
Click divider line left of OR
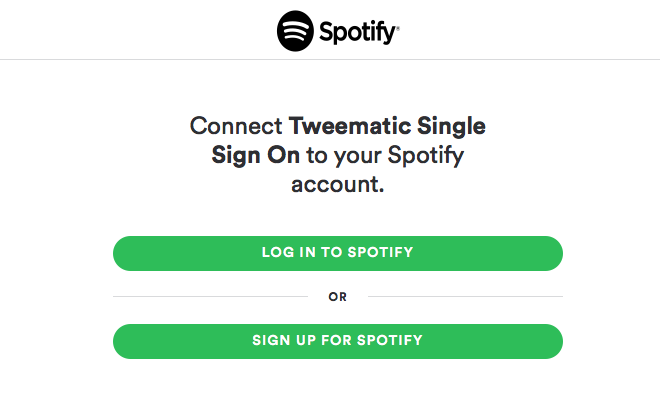coord(210,296)
